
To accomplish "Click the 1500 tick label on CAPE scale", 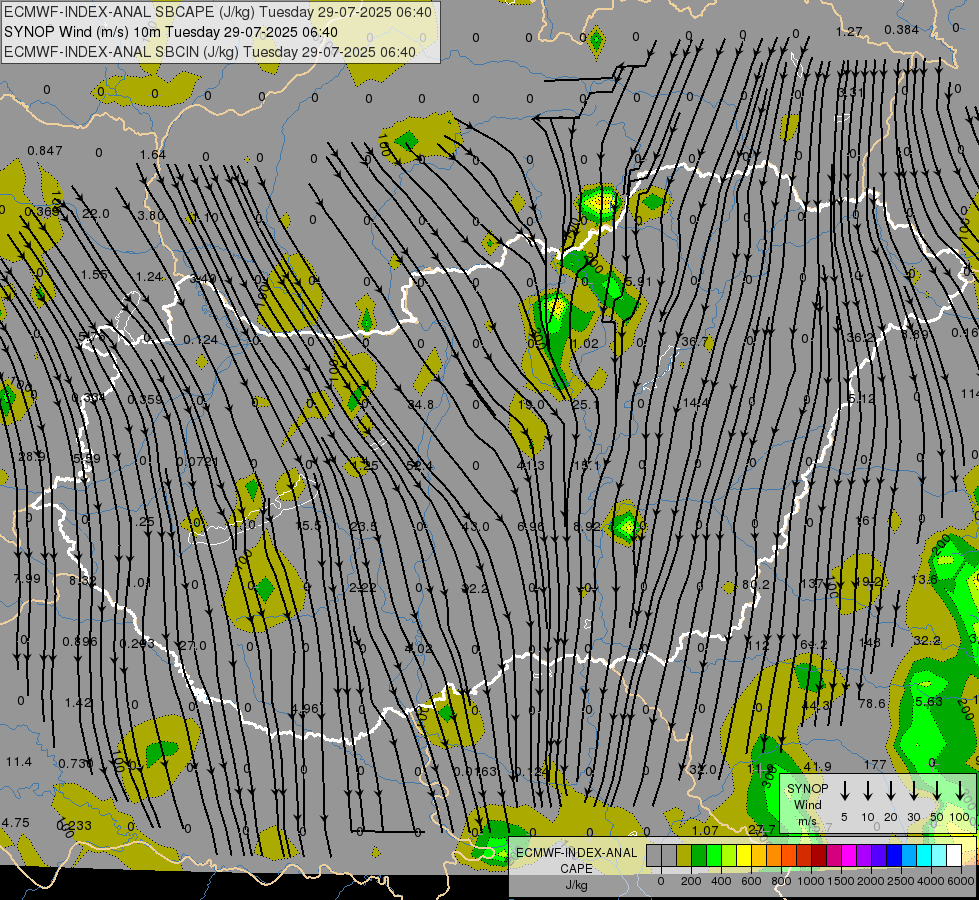I will (841, 881).
